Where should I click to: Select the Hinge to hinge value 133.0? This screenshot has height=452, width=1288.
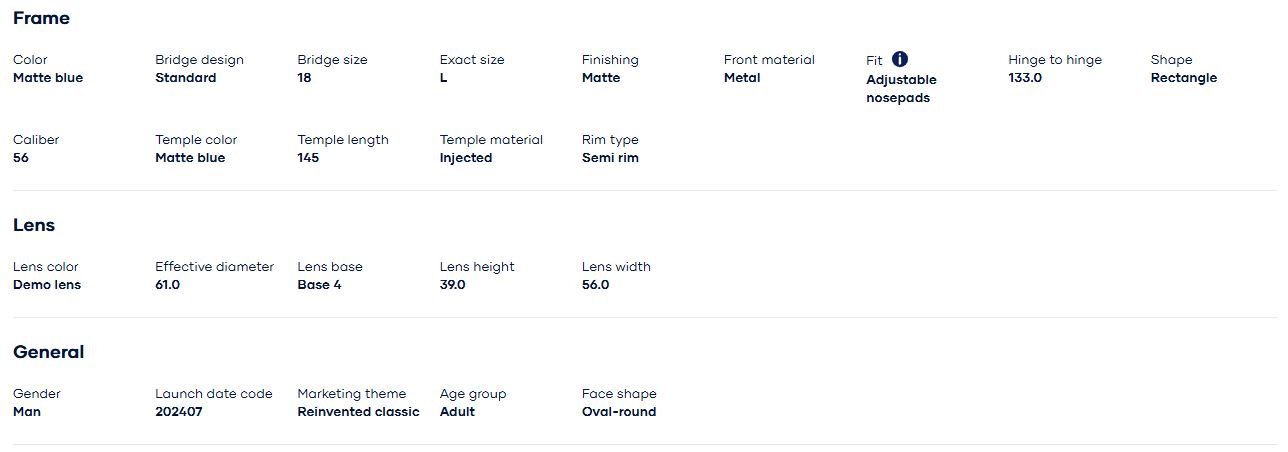[x=1025, y=78]
